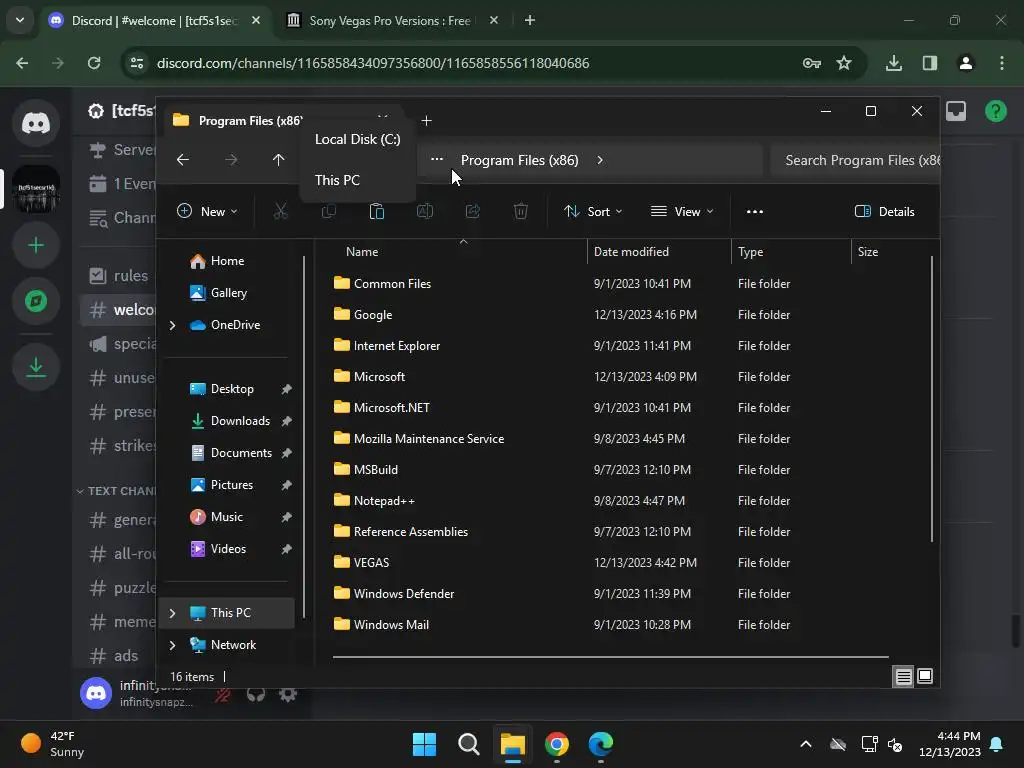Image resolution: width=1024 pixels, height=768 pixels.
Task: Open password manager key icon in address bar
Action: [x=812, y=63]
